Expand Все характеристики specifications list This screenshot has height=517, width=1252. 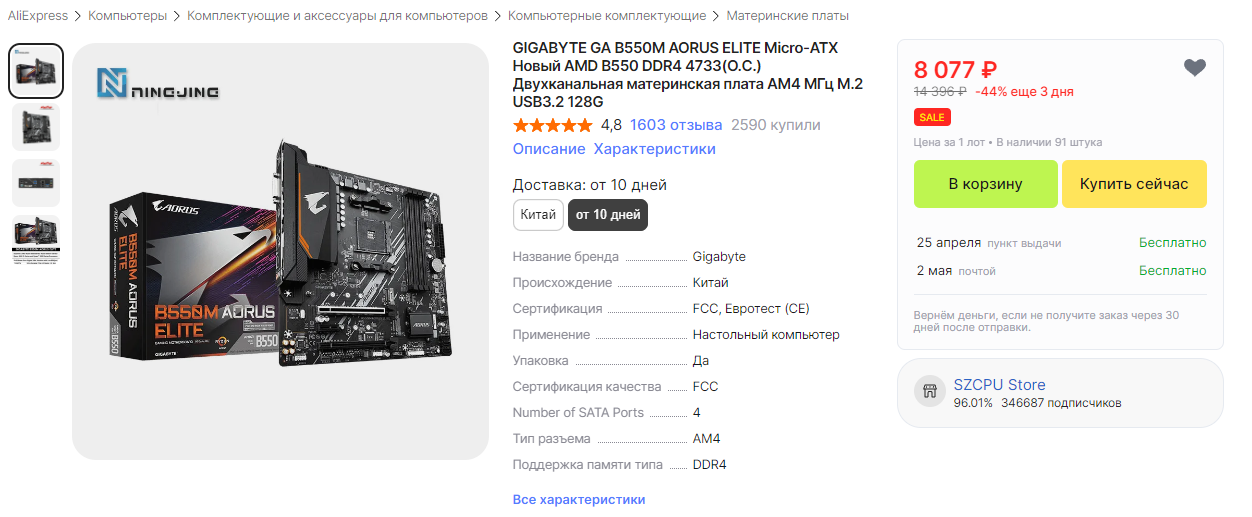[x=579, y=499]
